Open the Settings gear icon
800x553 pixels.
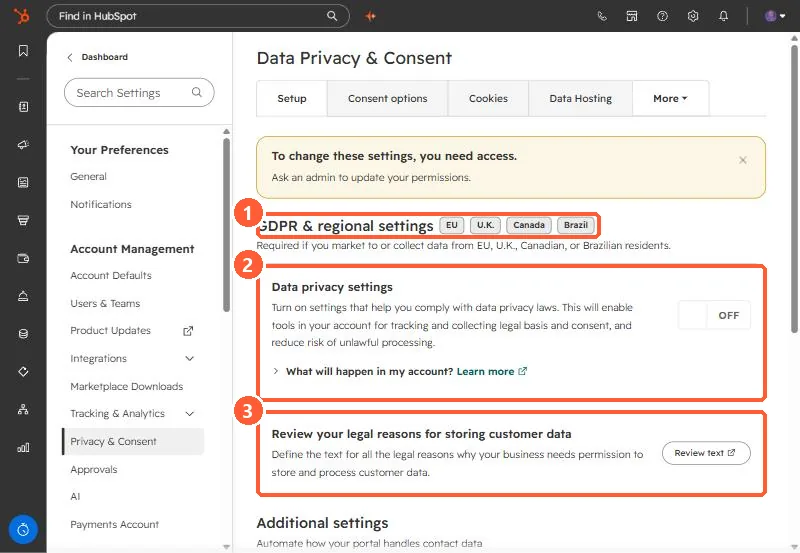pyautogui.click(x=693, y=16)
